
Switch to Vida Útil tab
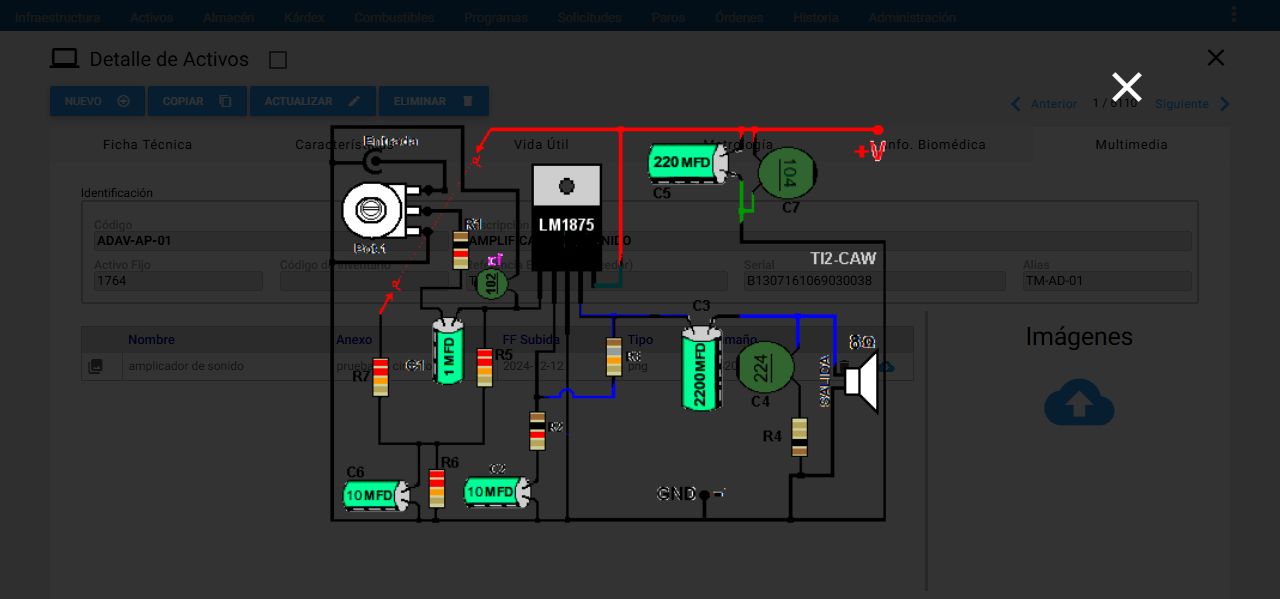541,145
